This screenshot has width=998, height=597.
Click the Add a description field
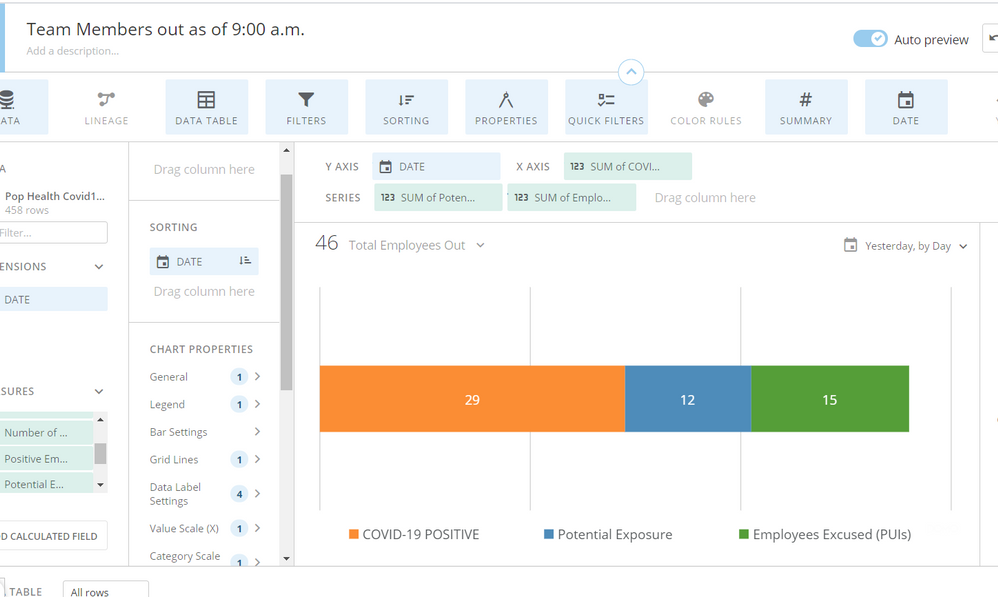coord(73,51)
